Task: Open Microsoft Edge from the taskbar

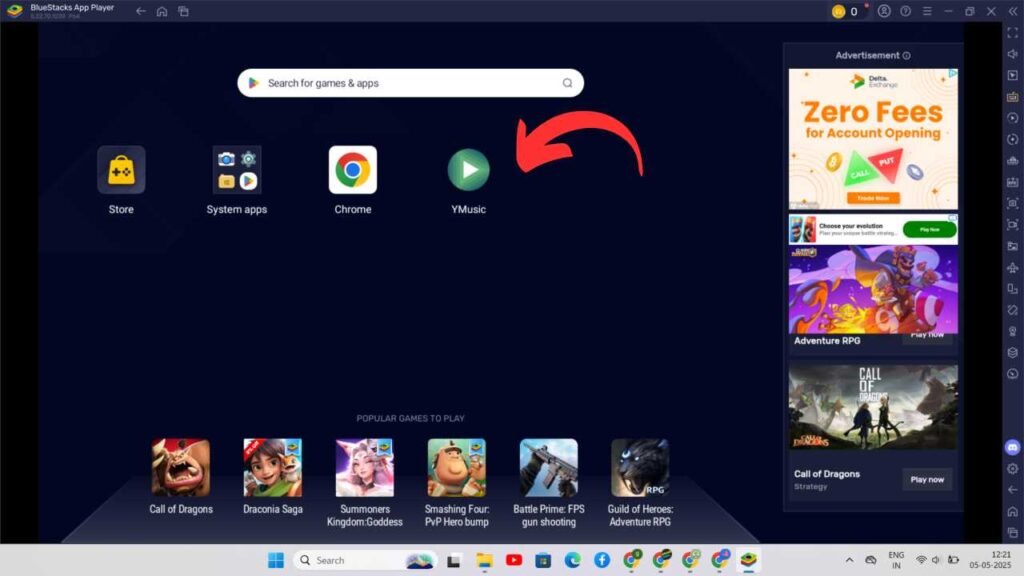Action: pos(573,560)
